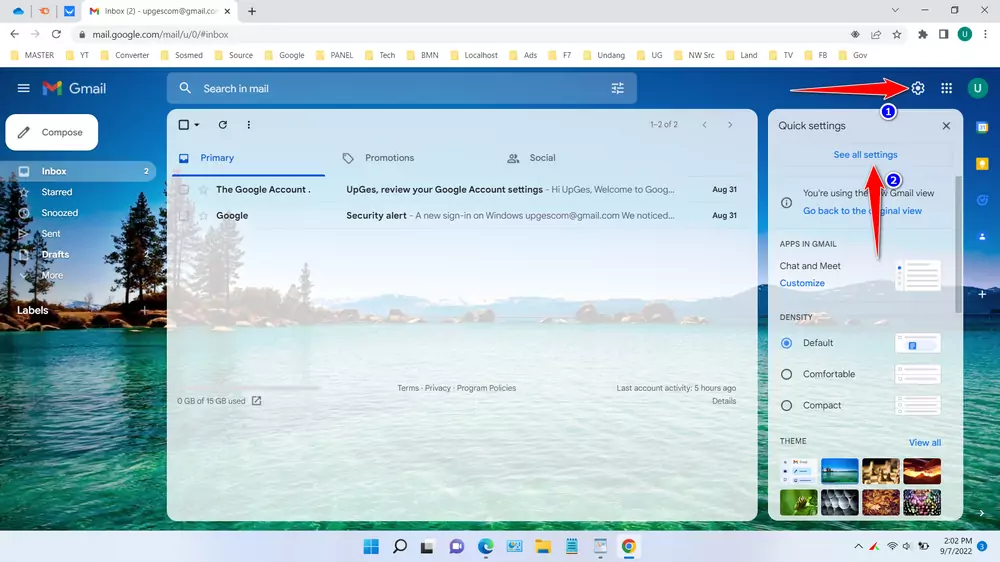
Task: Open the Sent folder
Action: pos(51,233)
